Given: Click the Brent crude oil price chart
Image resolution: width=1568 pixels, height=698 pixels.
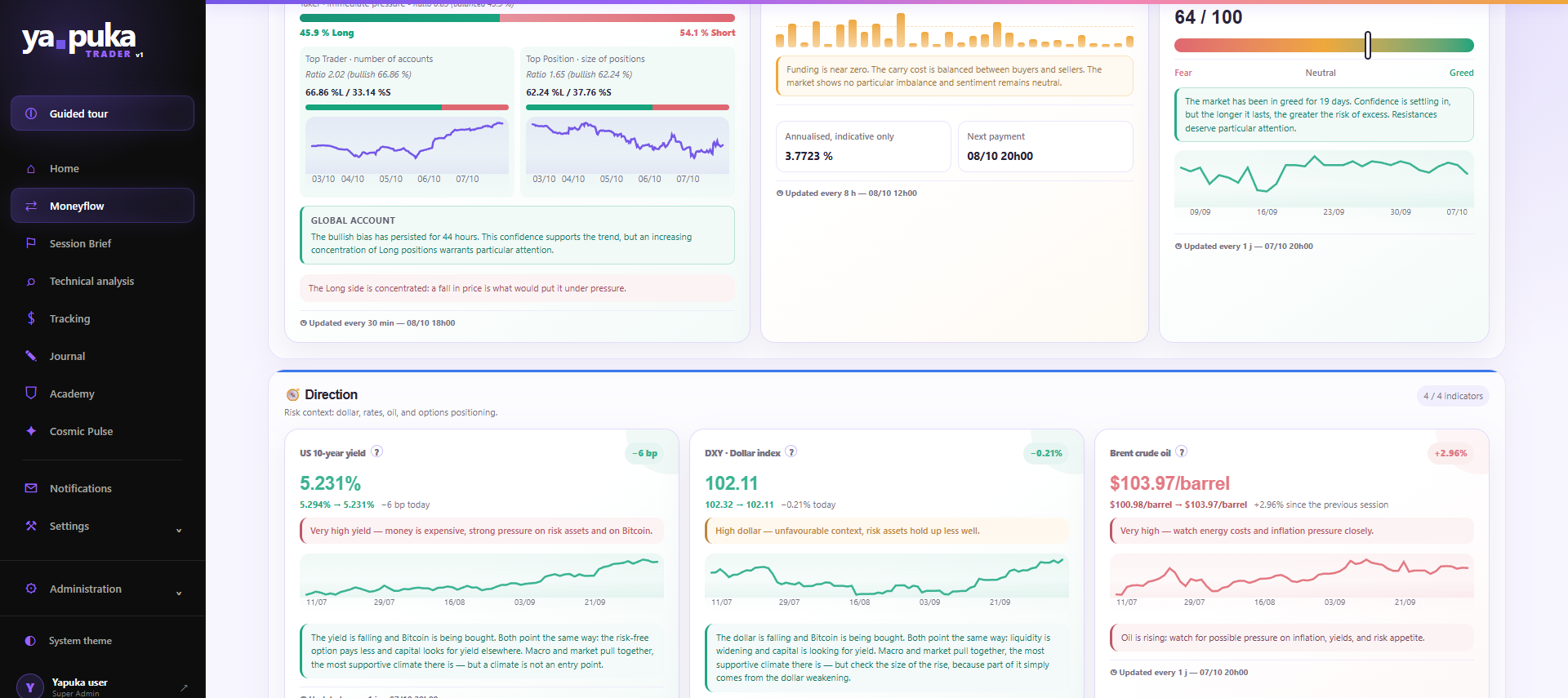Looking at the screenshot, I should click(x=1291, y=576).
